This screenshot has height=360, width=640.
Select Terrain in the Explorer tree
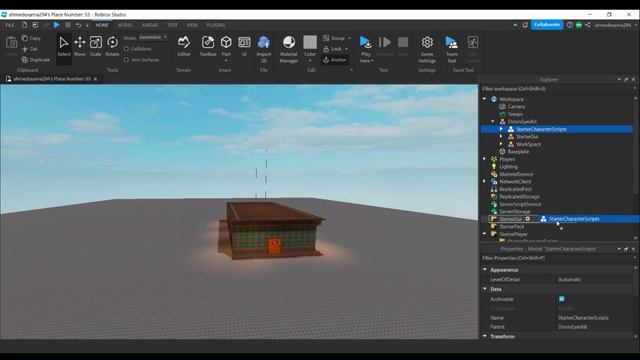coord(515,114)
